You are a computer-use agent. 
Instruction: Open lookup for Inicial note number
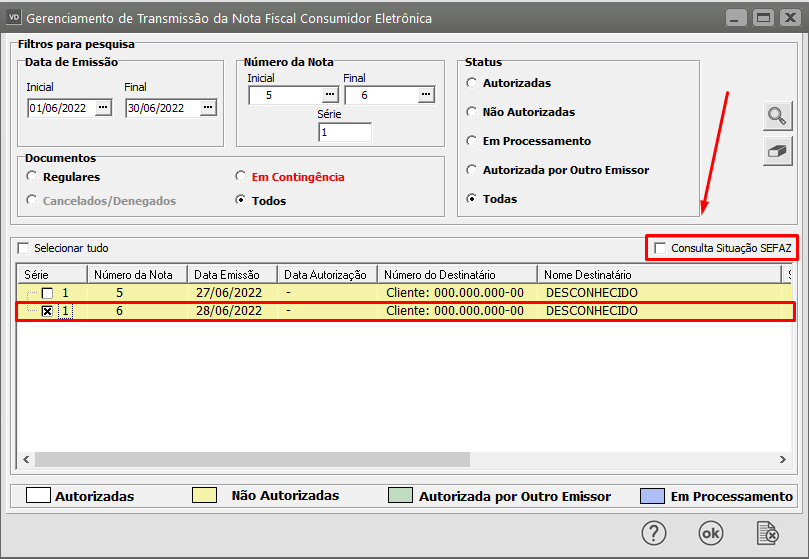tap(333, 95)
